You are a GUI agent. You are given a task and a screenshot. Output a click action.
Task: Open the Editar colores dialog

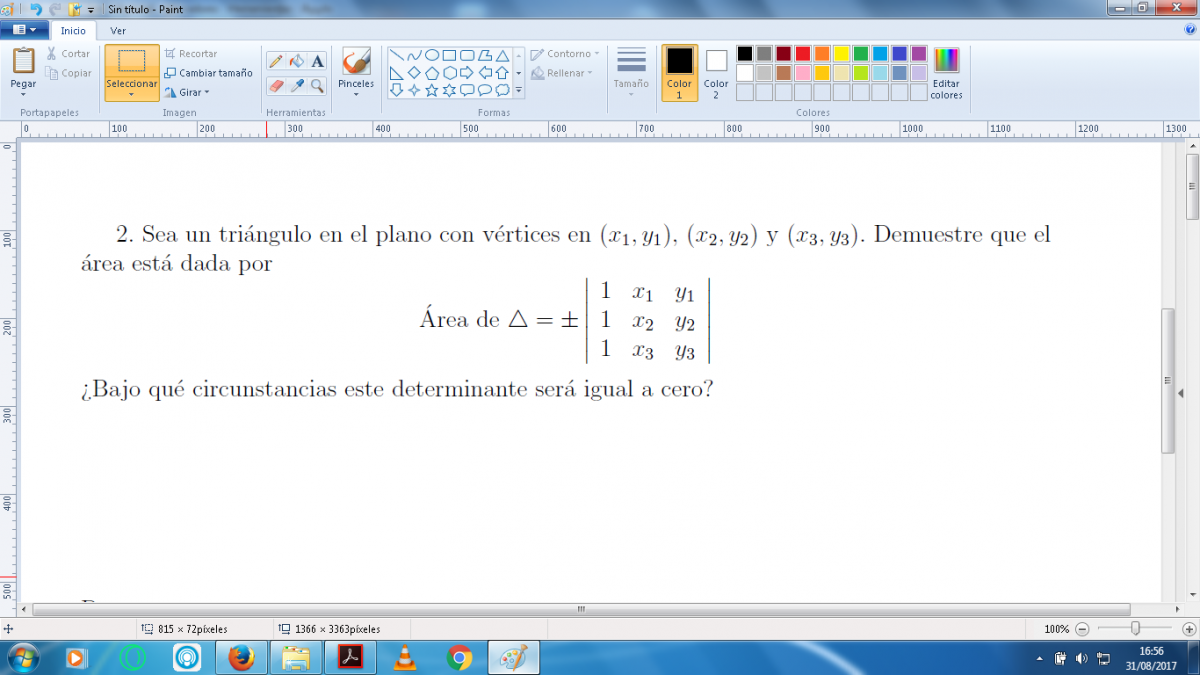pos(945,74)
